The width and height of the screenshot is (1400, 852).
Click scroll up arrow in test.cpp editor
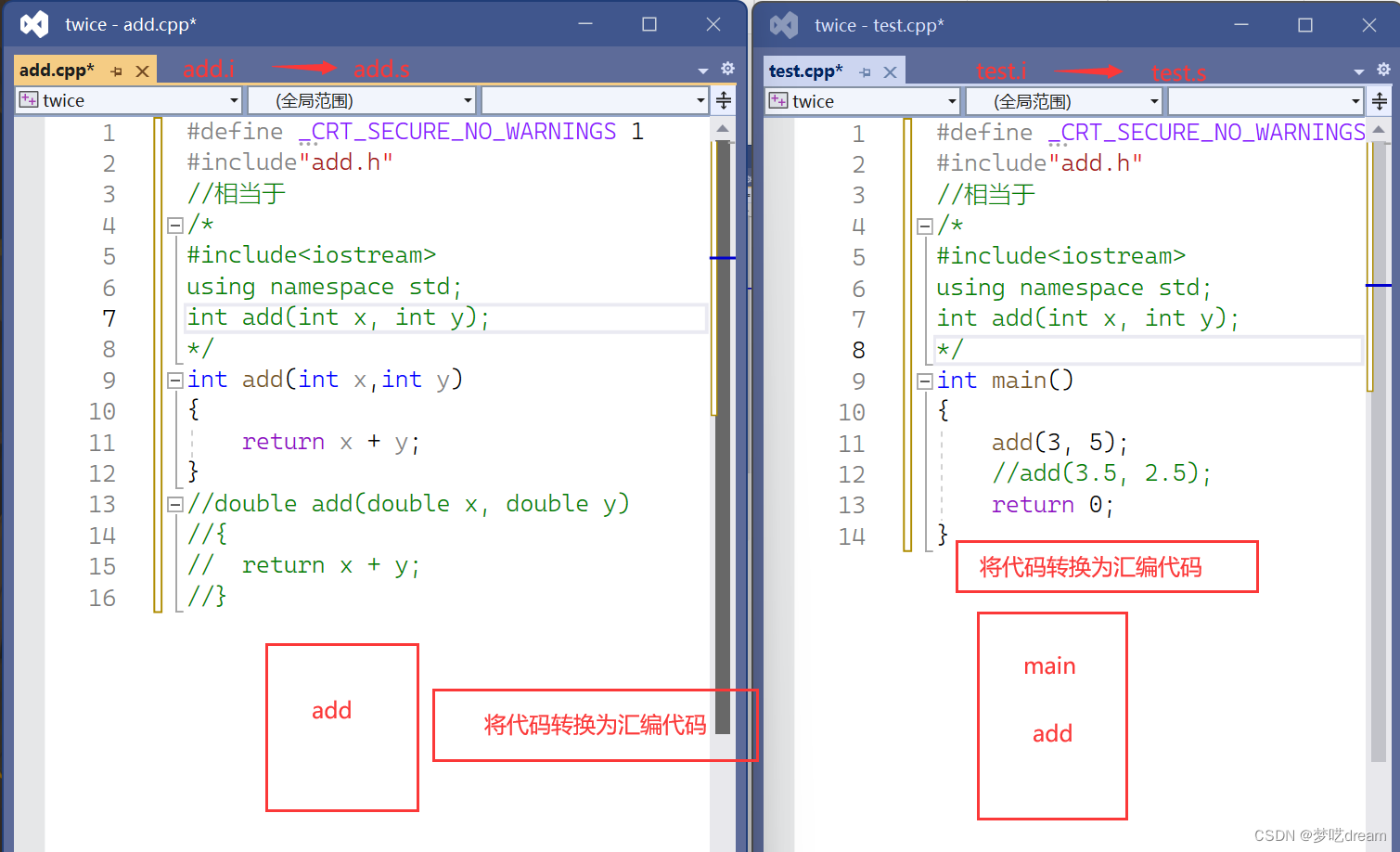tap(1379, 129)
